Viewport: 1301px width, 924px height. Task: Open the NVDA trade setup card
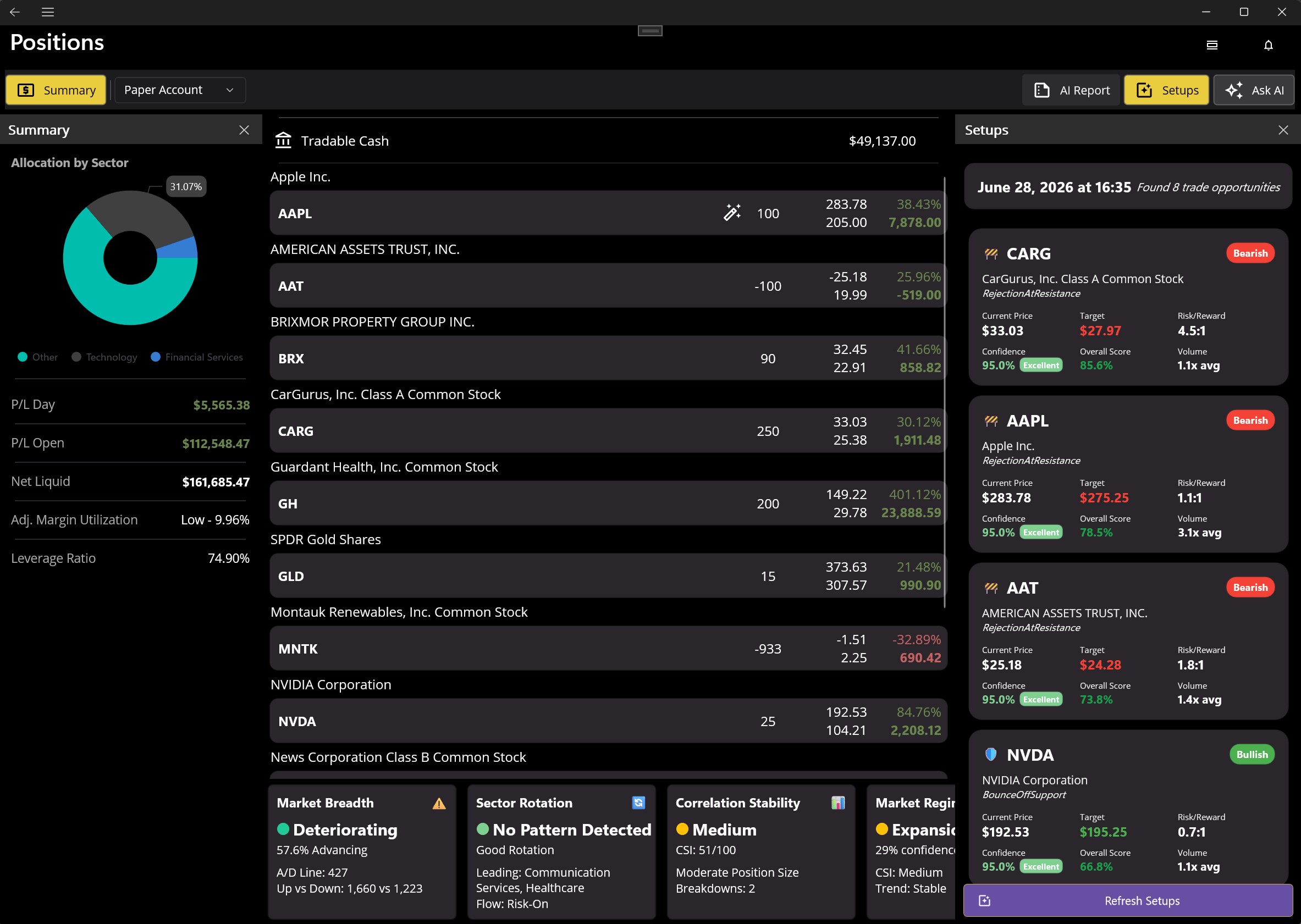(1128, 808)
